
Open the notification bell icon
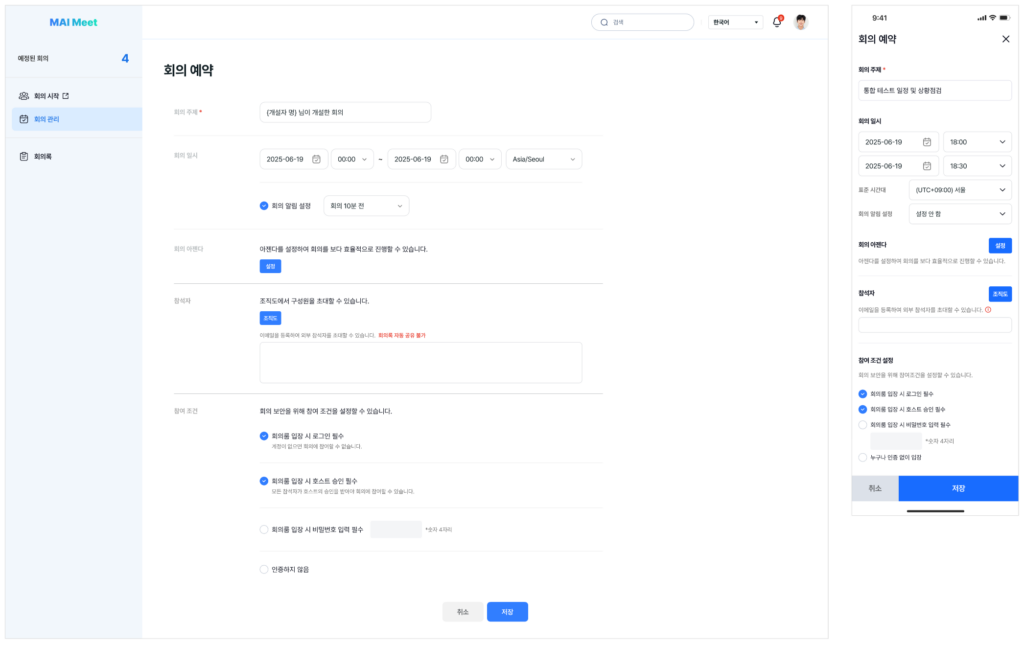coord(776,22)
